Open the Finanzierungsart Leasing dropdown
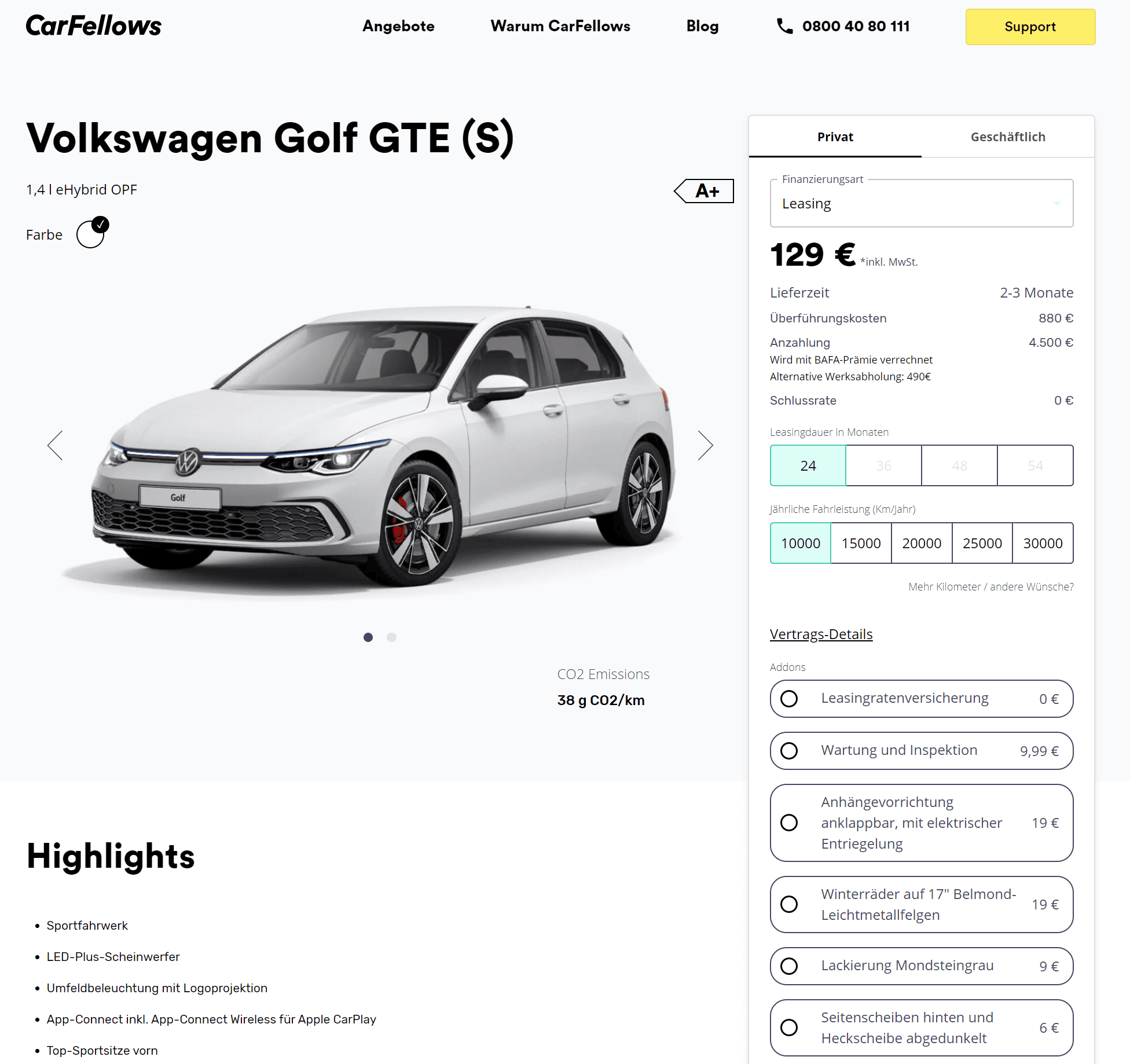 [x=921, y=203]
